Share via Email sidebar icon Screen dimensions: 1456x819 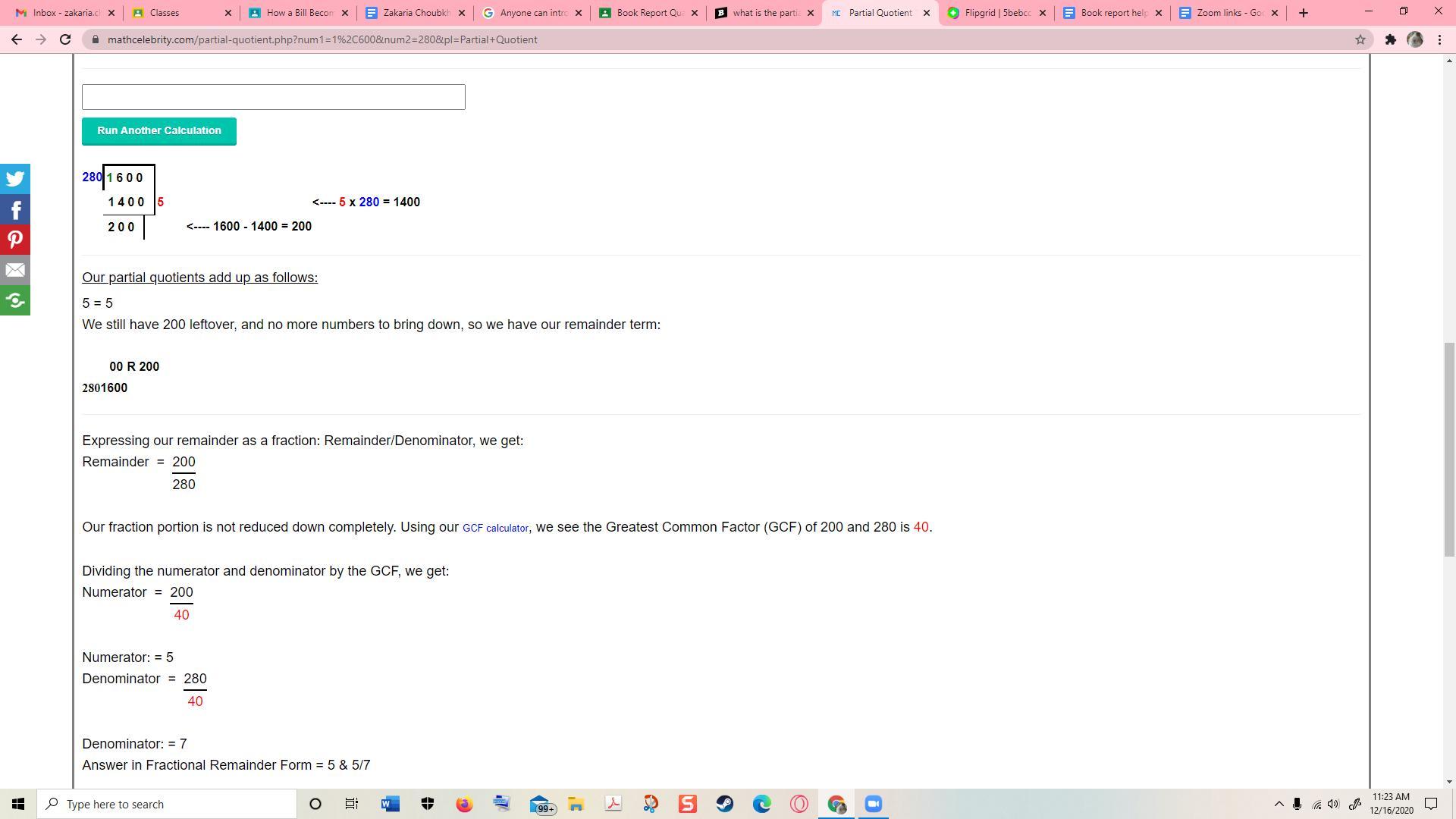tap(14, 270)
